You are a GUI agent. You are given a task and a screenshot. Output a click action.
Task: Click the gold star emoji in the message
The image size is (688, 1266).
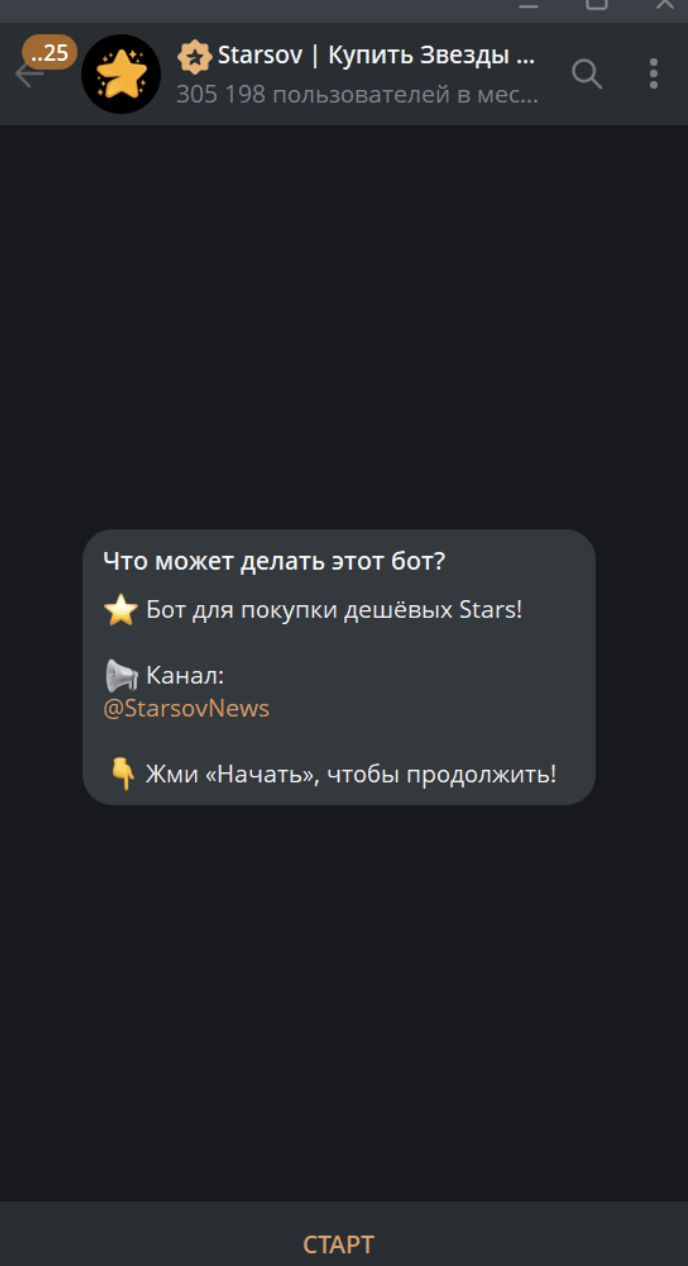[121, 610]
